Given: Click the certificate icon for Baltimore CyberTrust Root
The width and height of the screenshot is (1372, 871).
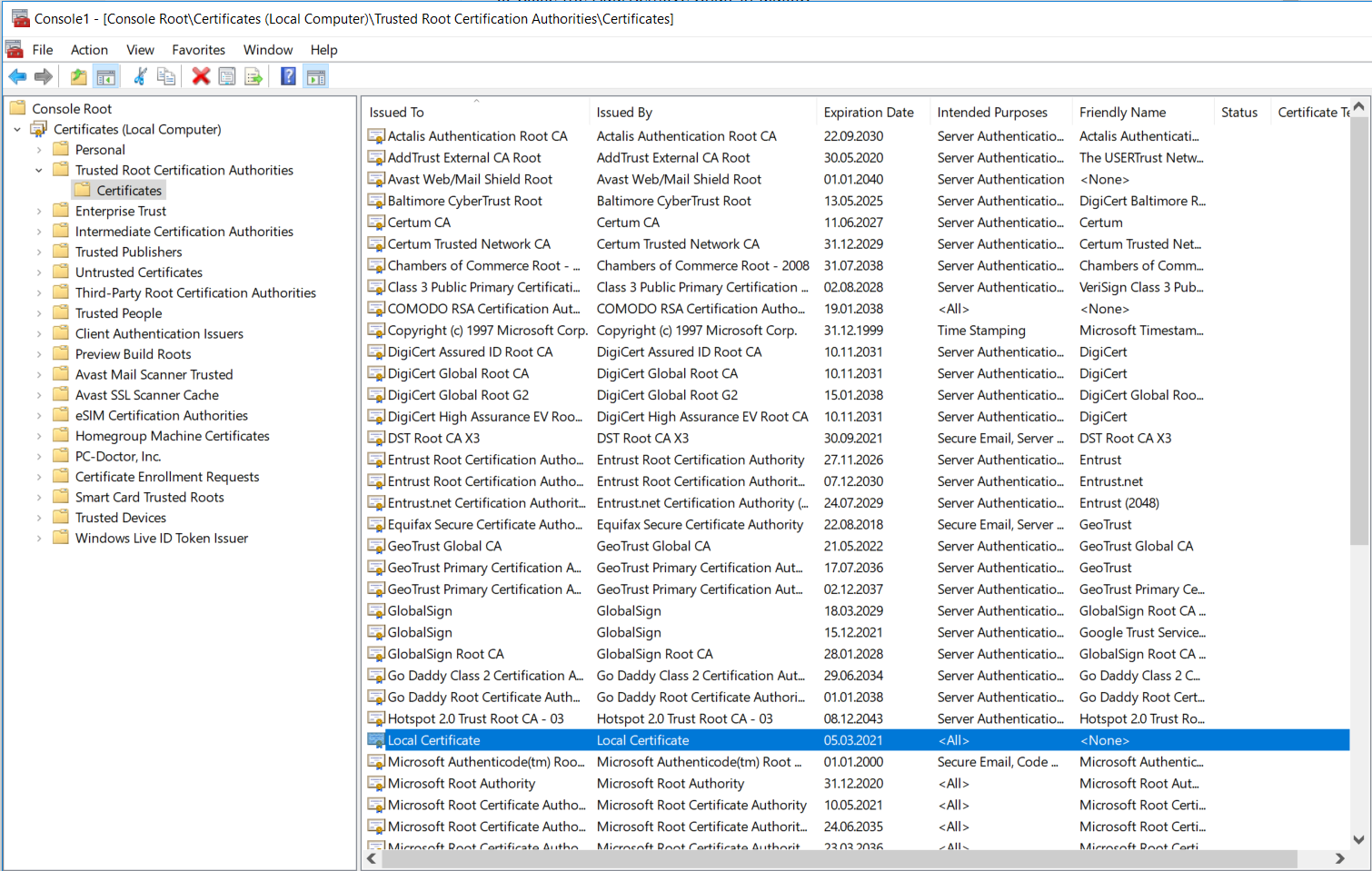Looking at the screenshot, I should point(376,201).
